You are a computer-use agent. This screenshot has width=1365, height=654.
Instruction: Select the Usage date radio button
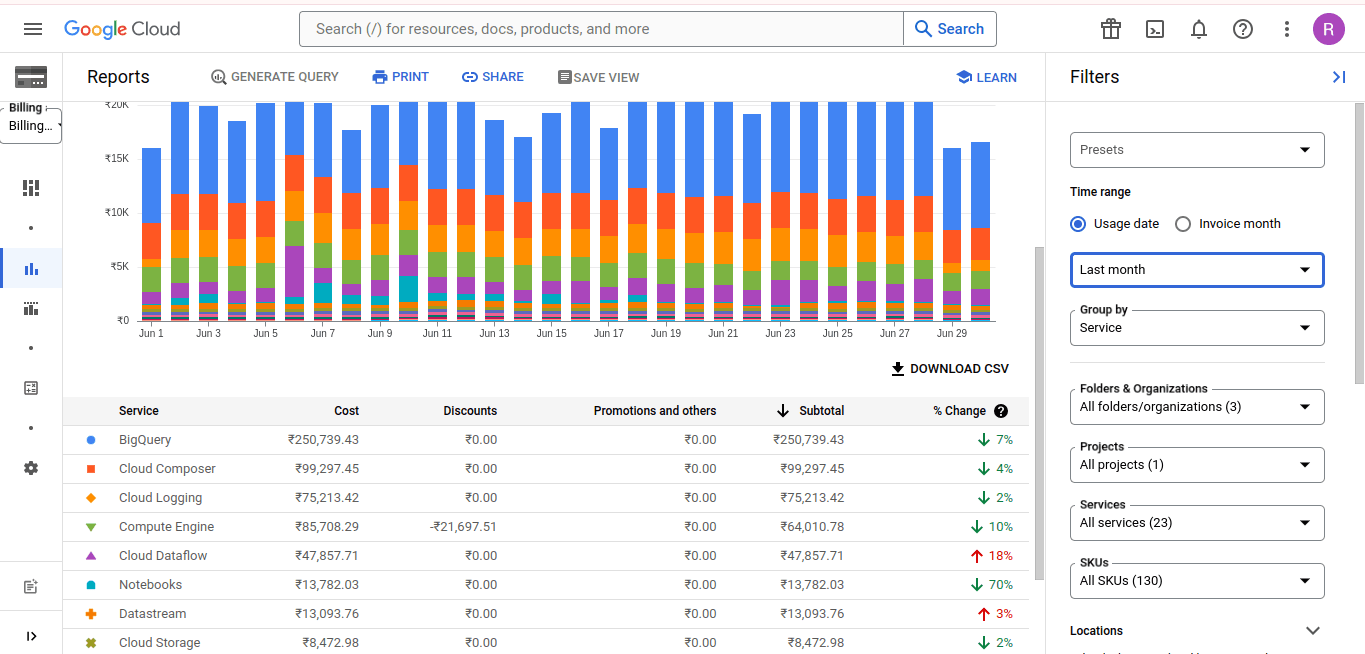1078,224
